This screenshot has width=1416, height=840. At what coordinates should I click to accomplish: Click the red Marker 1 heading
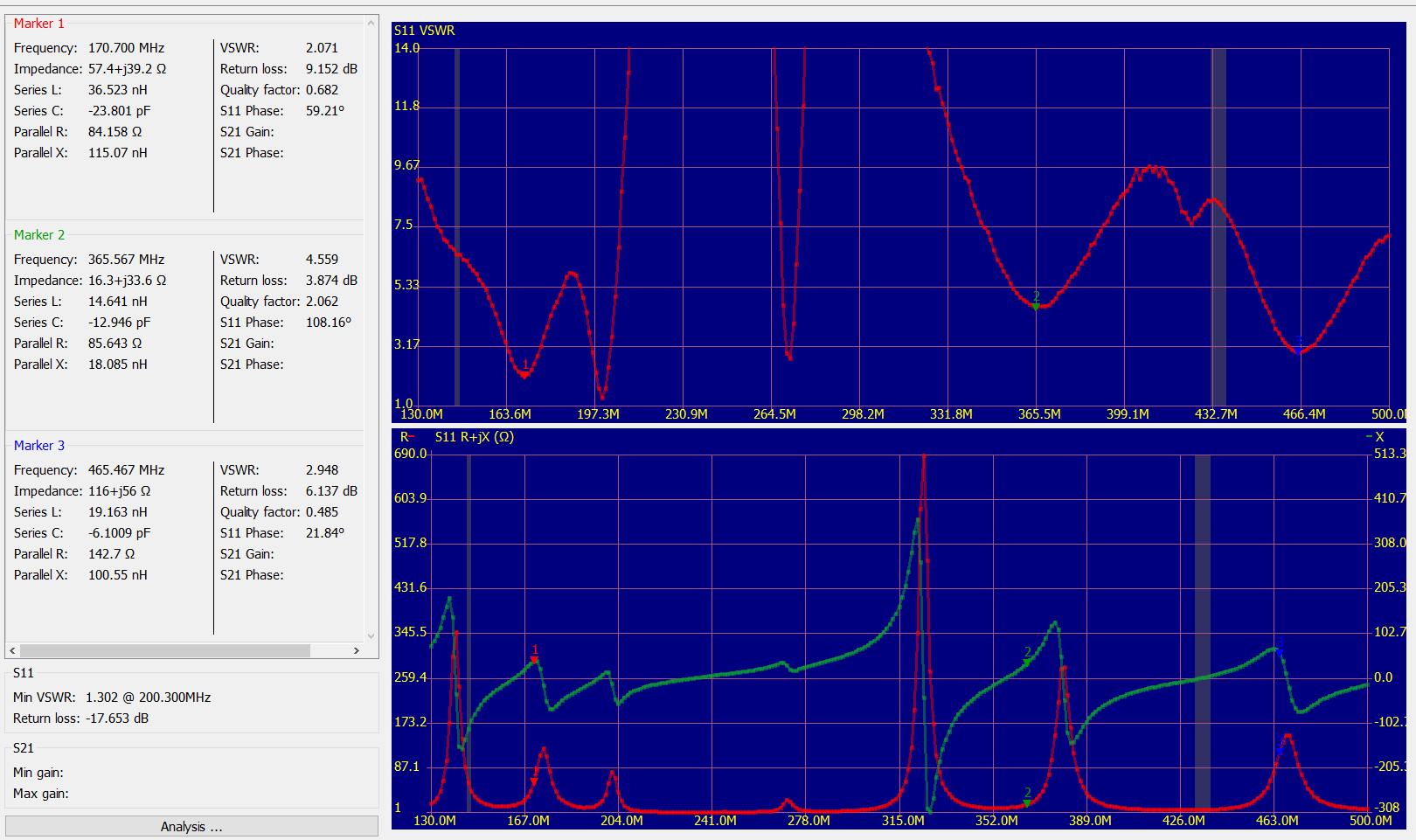[x=39, y=24]
